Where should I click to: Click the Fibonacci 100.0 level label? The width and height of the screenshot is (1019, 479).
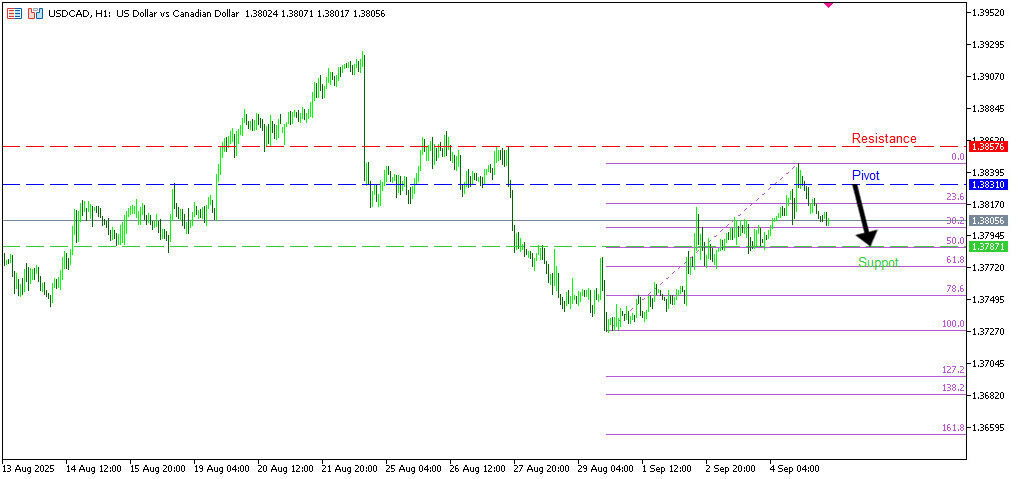[952, 324]
